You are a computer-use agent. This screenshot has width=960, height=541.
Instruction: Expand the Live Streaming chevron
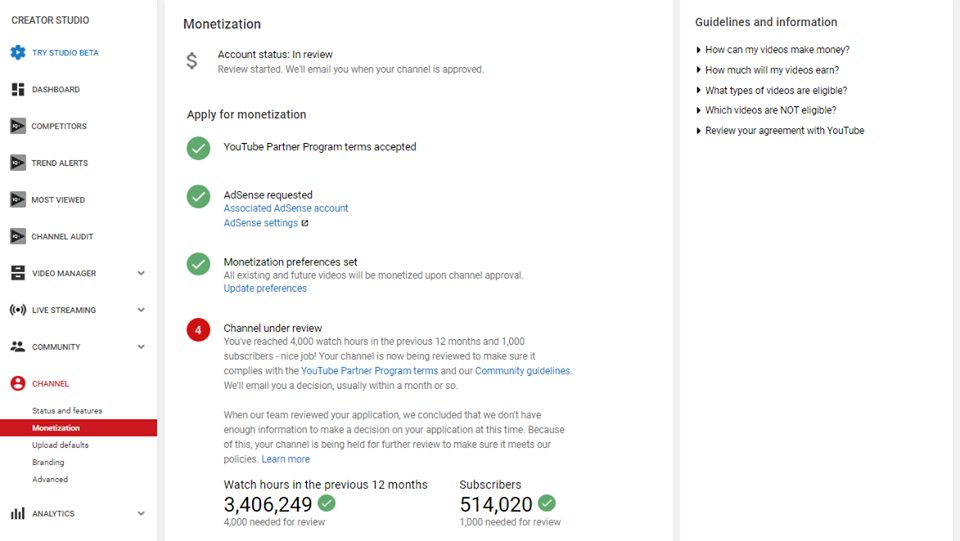141,310
